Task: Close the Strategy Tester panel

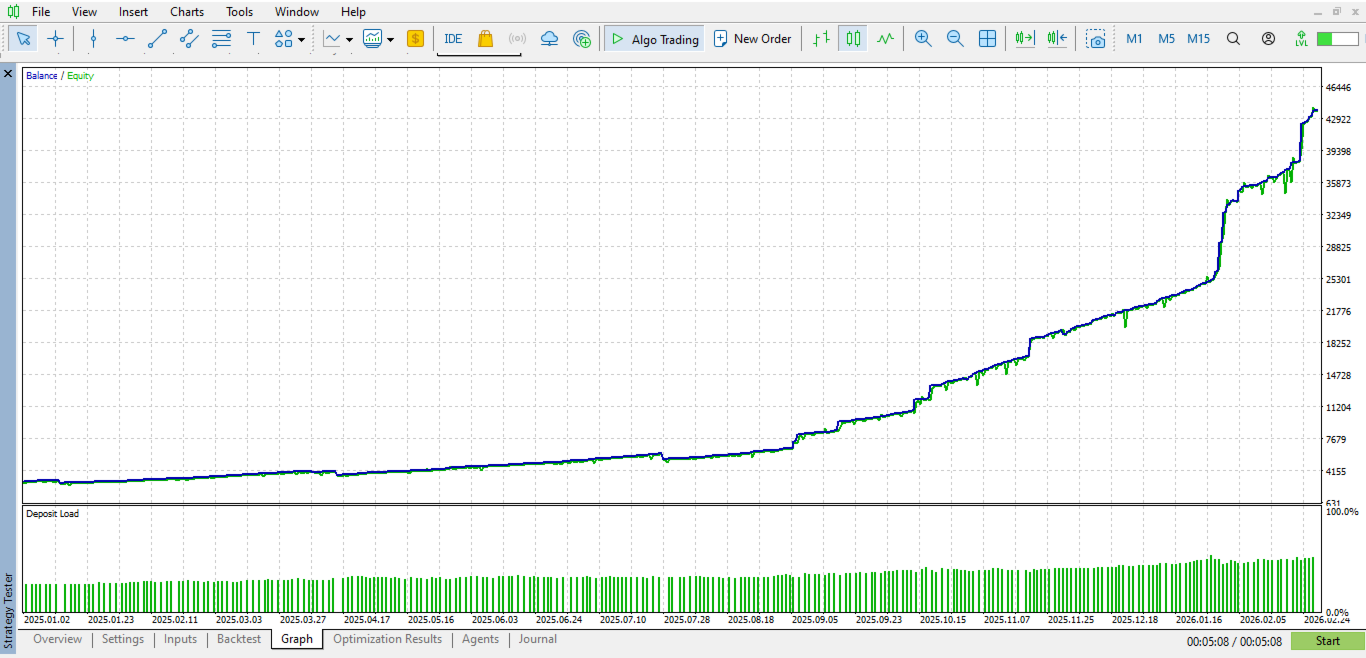Action: pos(8,74)
